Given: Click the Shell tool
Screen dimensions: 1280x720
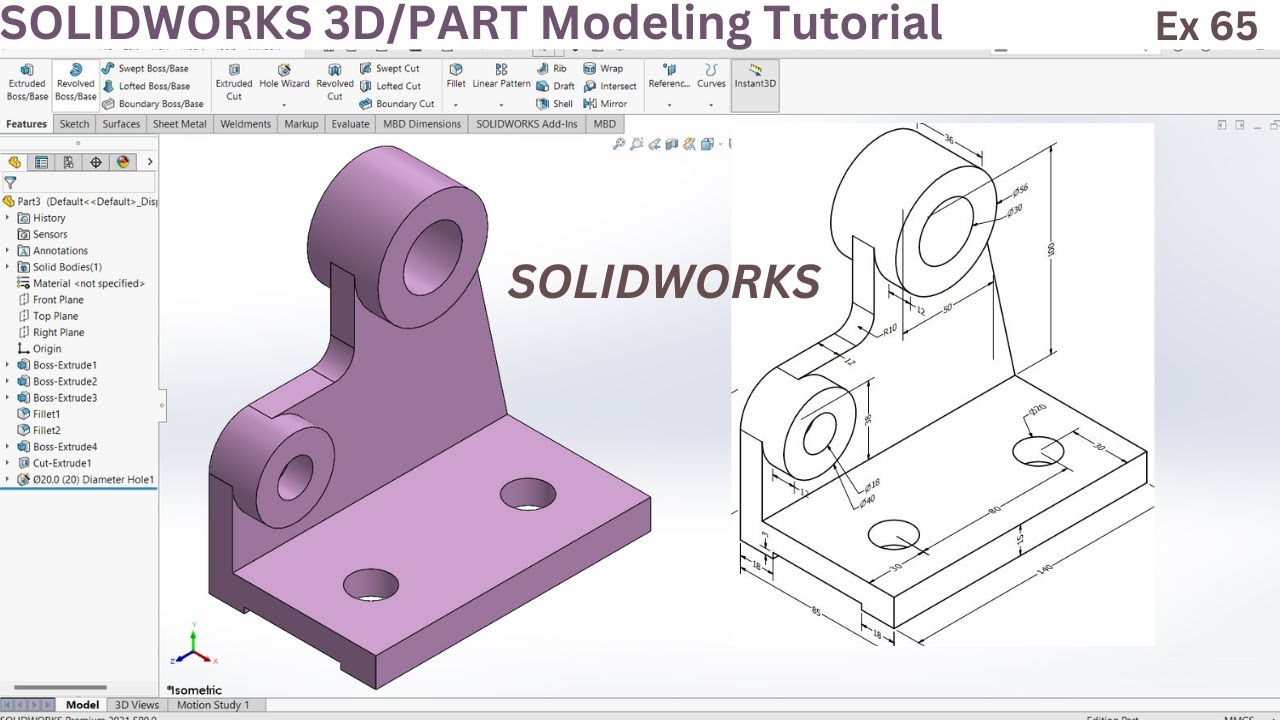Looking at the screenshot, I should [555, 103].
